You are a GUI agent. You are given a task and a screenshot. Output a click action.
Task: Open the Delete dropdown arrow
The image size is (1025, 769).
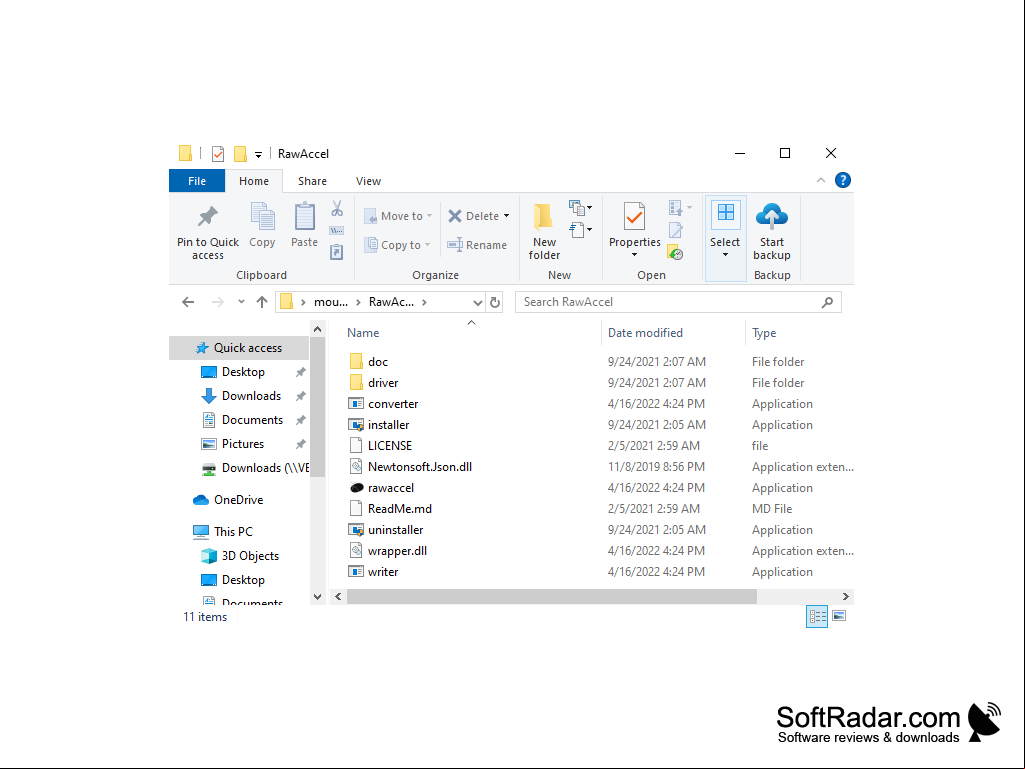507,216
